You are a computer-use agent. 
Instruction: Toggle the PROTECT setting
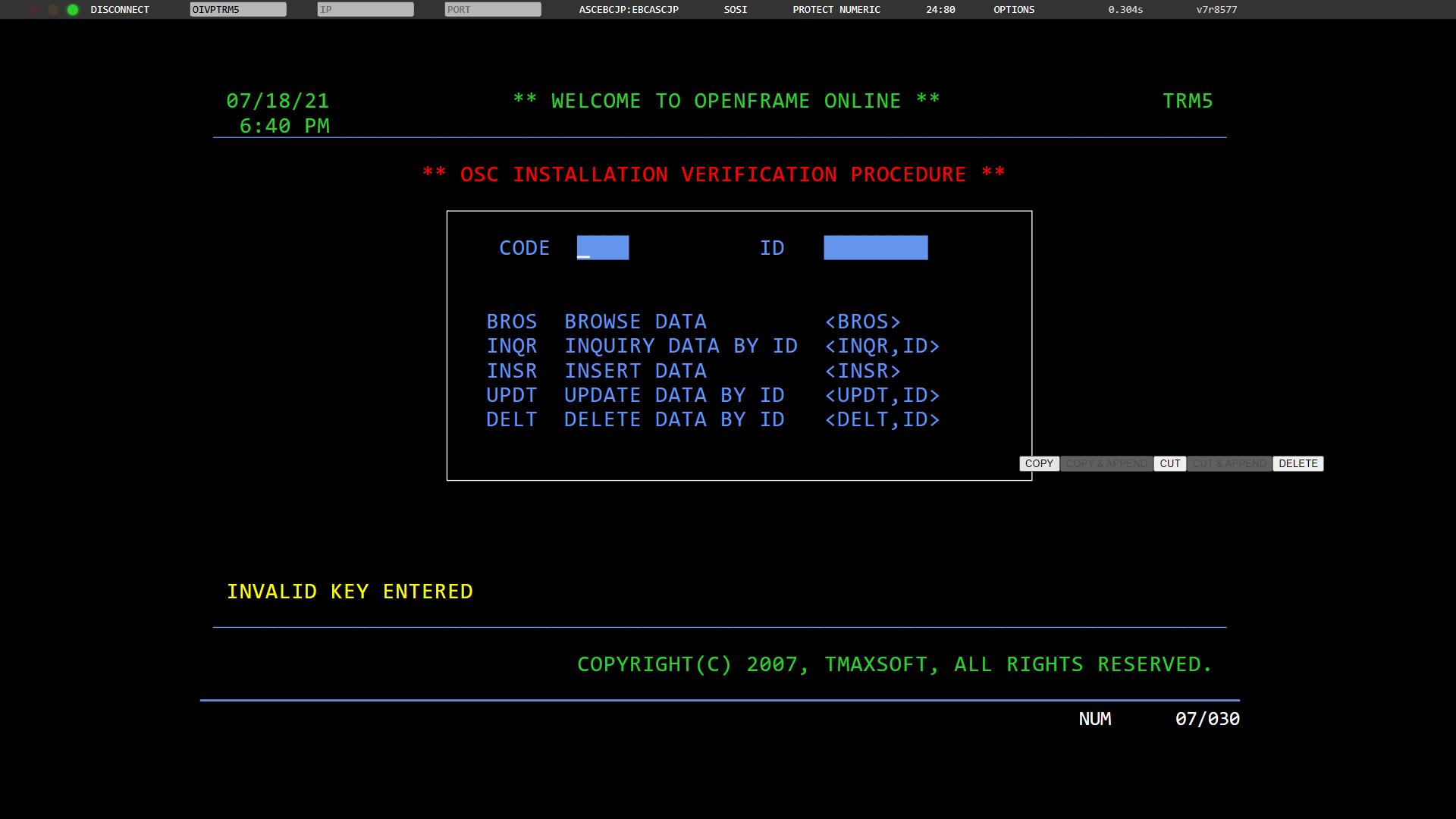pos(813,10)
